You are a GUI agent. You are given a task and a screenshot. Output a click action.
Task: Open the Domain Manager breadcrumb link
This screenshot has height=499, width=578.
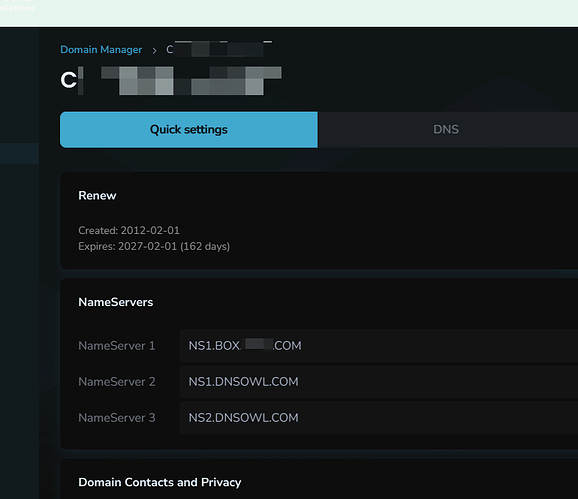coord(101,49)
